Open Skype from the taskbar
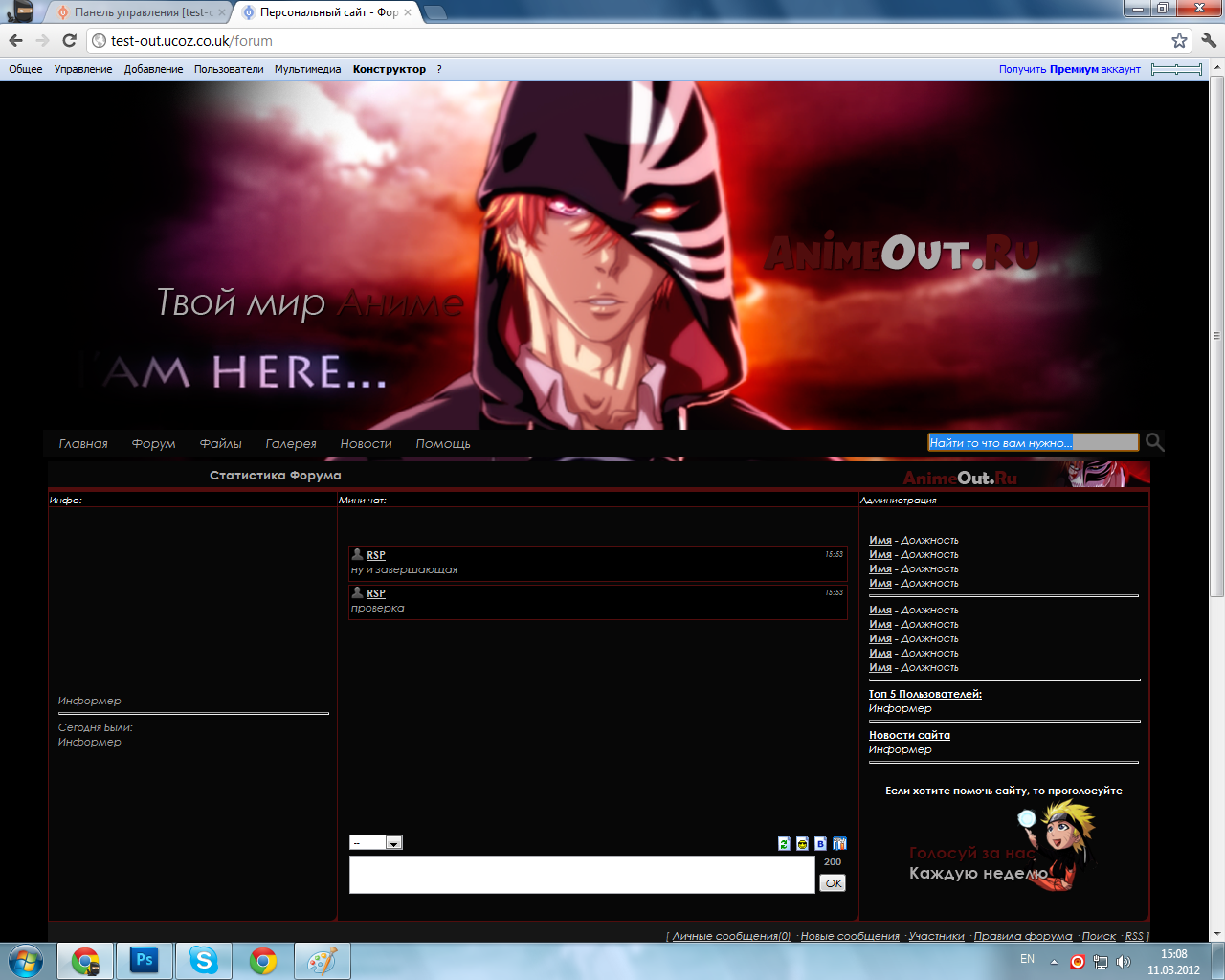The width and height of the screenshot is (1225, 980). tap(204, 960)
